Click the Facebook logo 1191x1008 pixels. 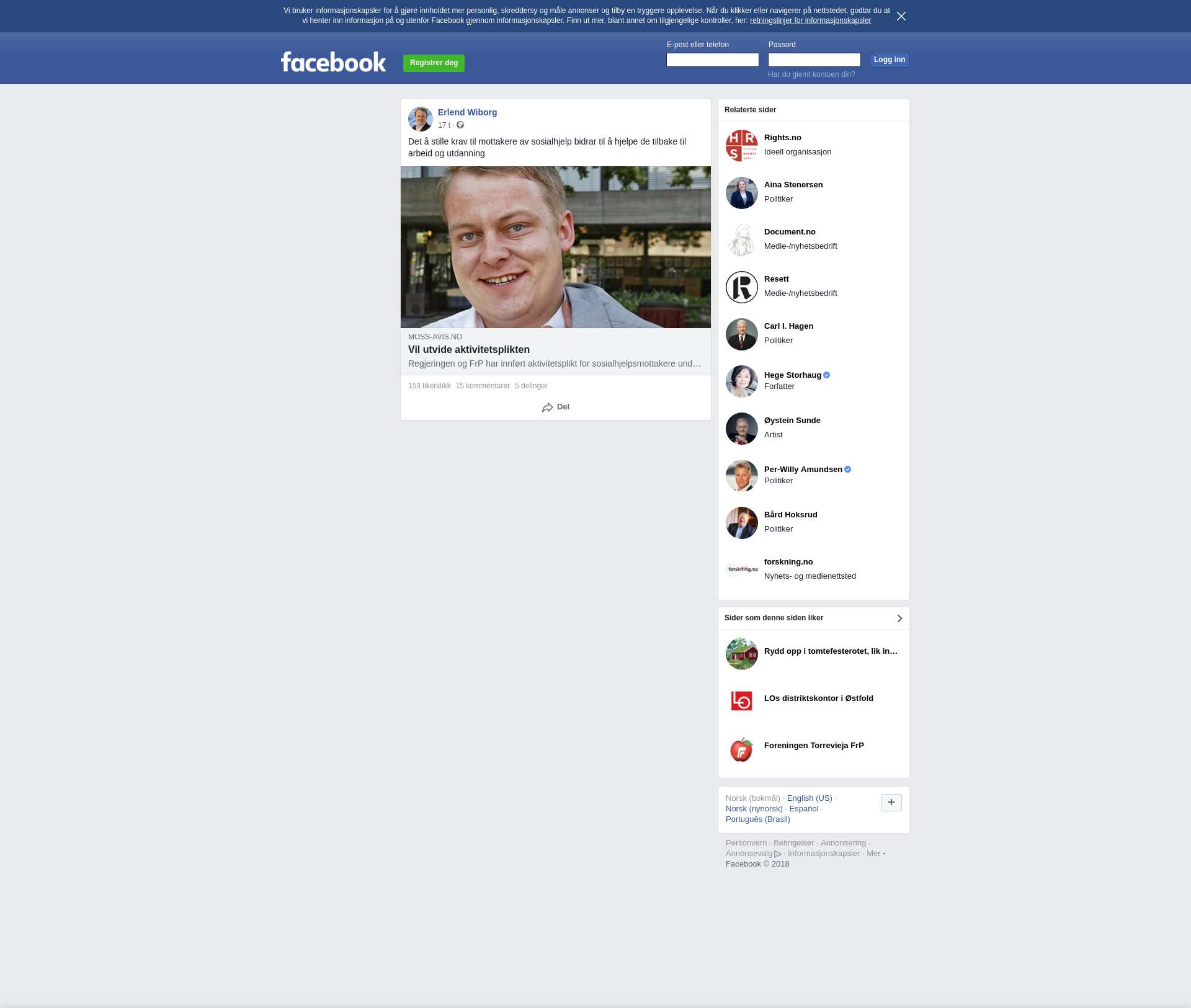[x=333, y=62]
